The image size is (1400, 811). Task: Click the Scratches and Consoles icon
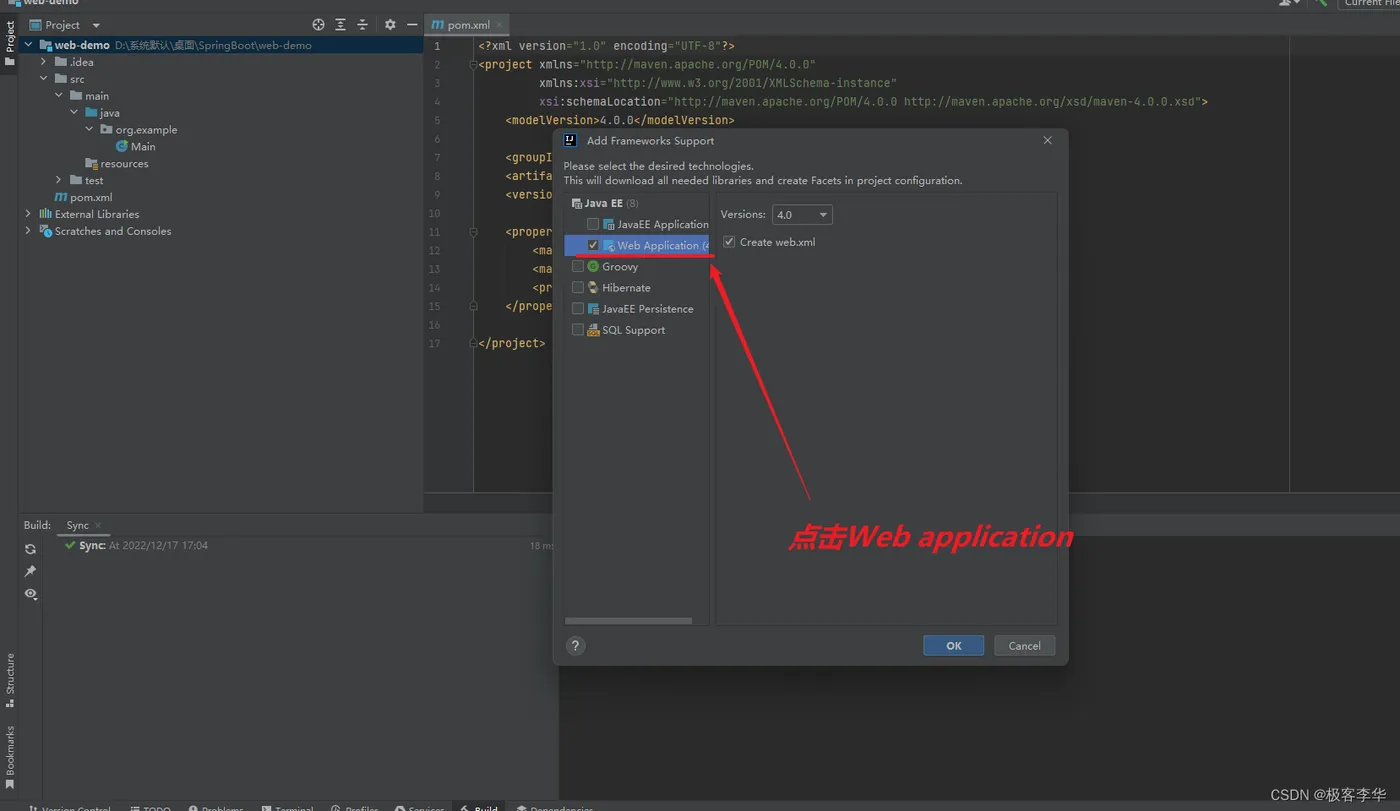coord(45,231)
